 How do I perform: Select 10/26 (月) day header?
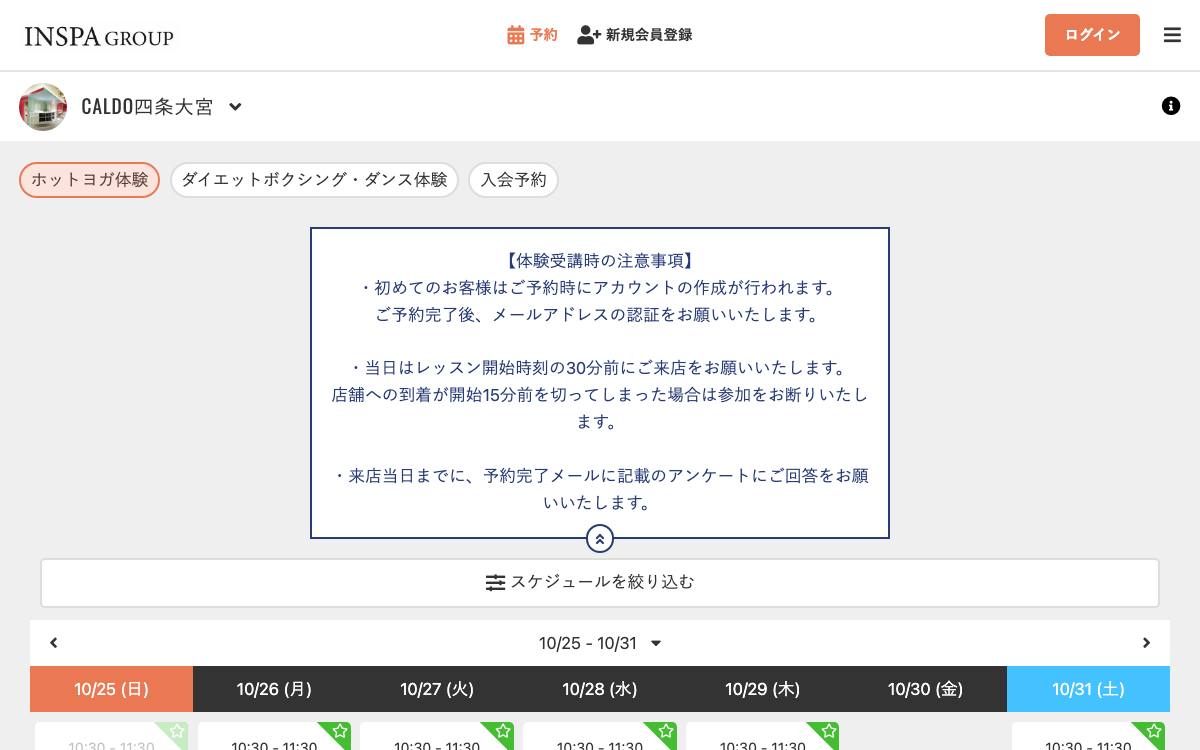coord(274,689)
